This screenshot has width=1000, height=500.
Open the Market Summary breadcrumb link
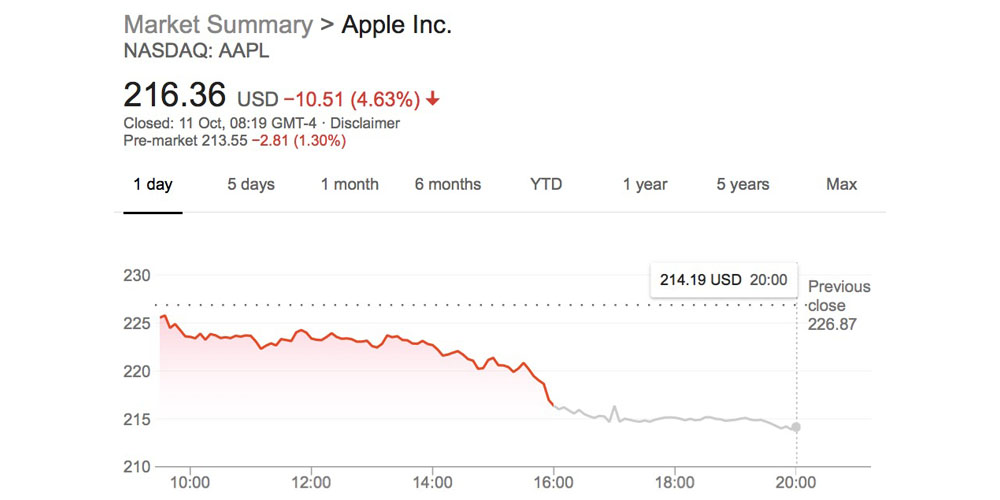pyautogui.click(x=218, y=25)
